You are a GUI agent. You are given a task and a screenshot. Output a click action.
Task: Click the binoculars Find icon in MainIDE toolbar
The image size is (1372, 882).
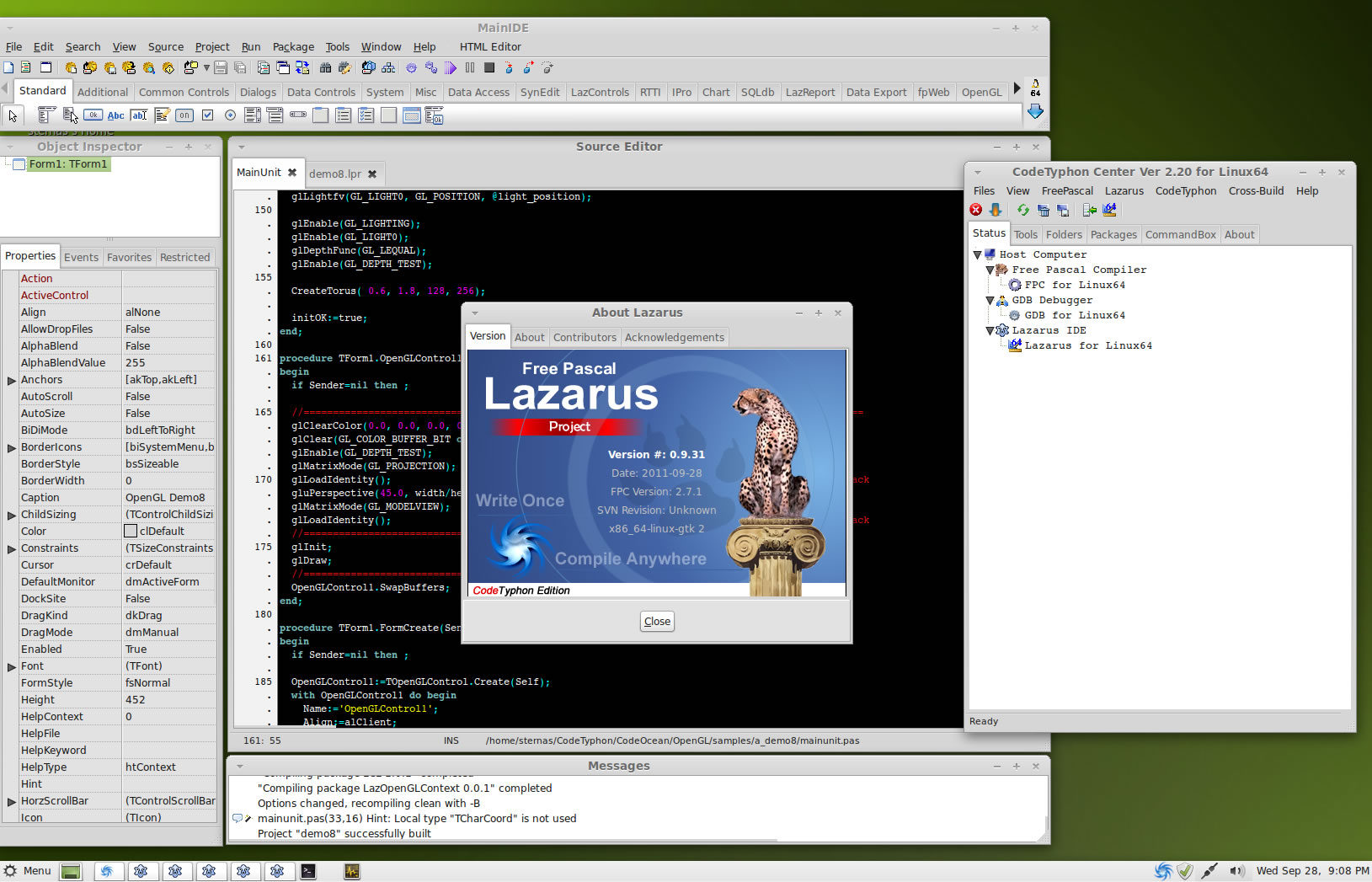(x=325, y=67)
